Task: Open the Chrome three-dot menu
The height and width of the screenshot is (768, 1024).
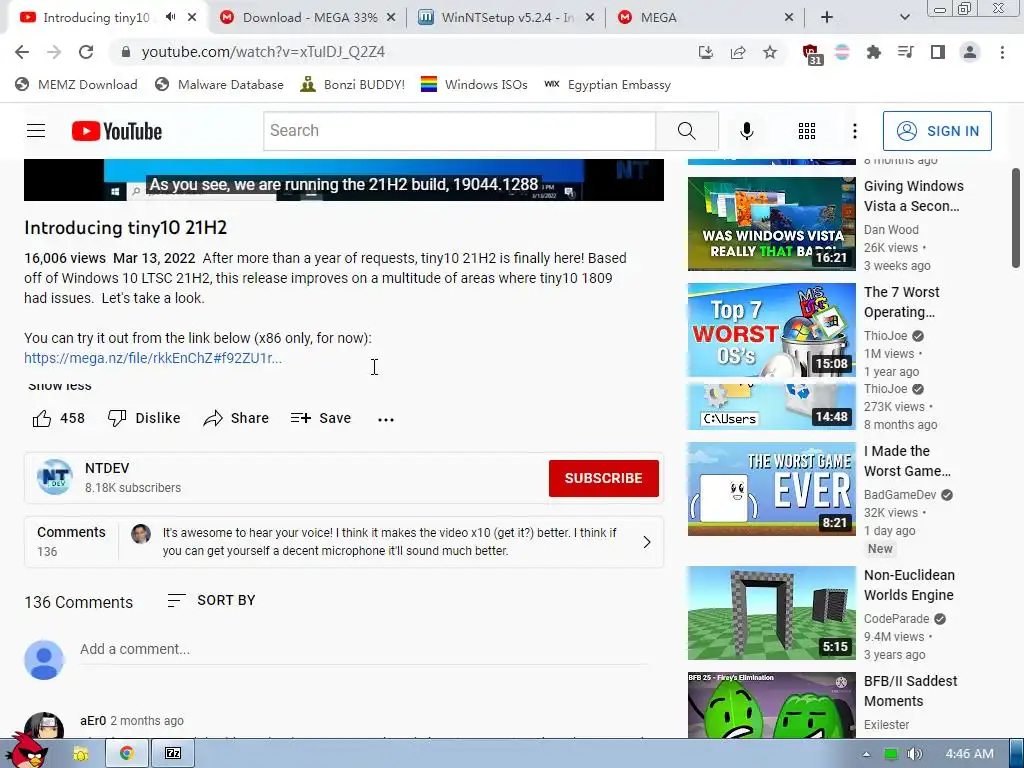Action: (1002, 52)
